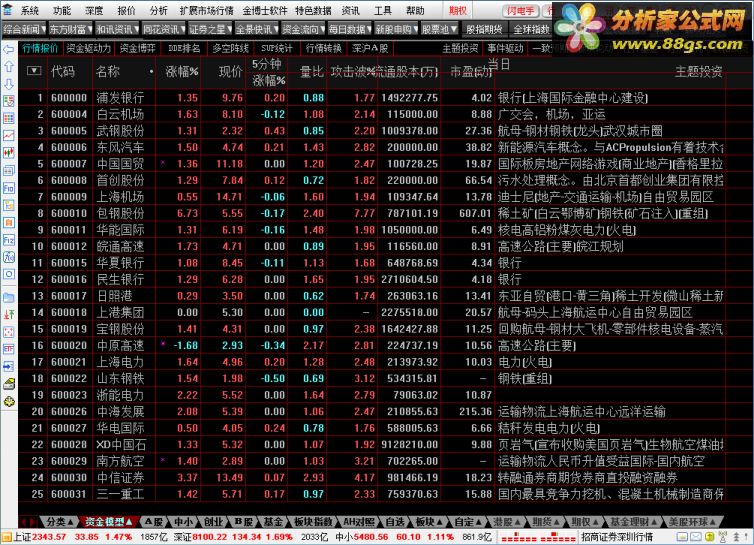This screenshot has width=754, height=545.
Task: Click the F10 company info icon
Action: pos(9,188)
